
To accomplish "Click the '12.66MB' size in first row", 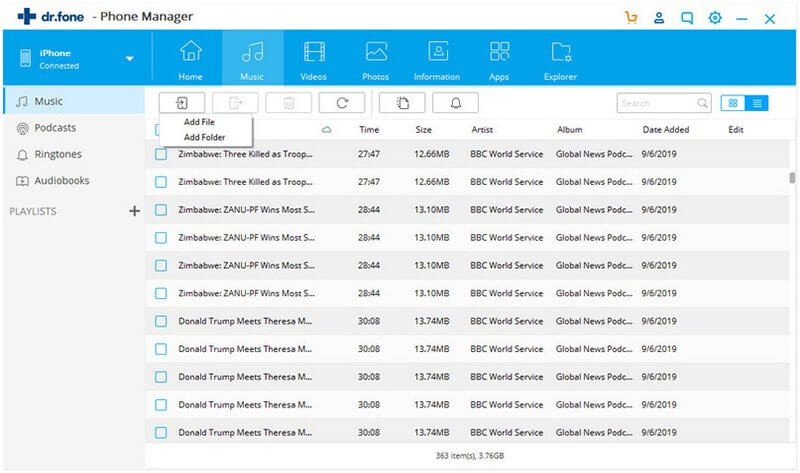I will 432,154.
